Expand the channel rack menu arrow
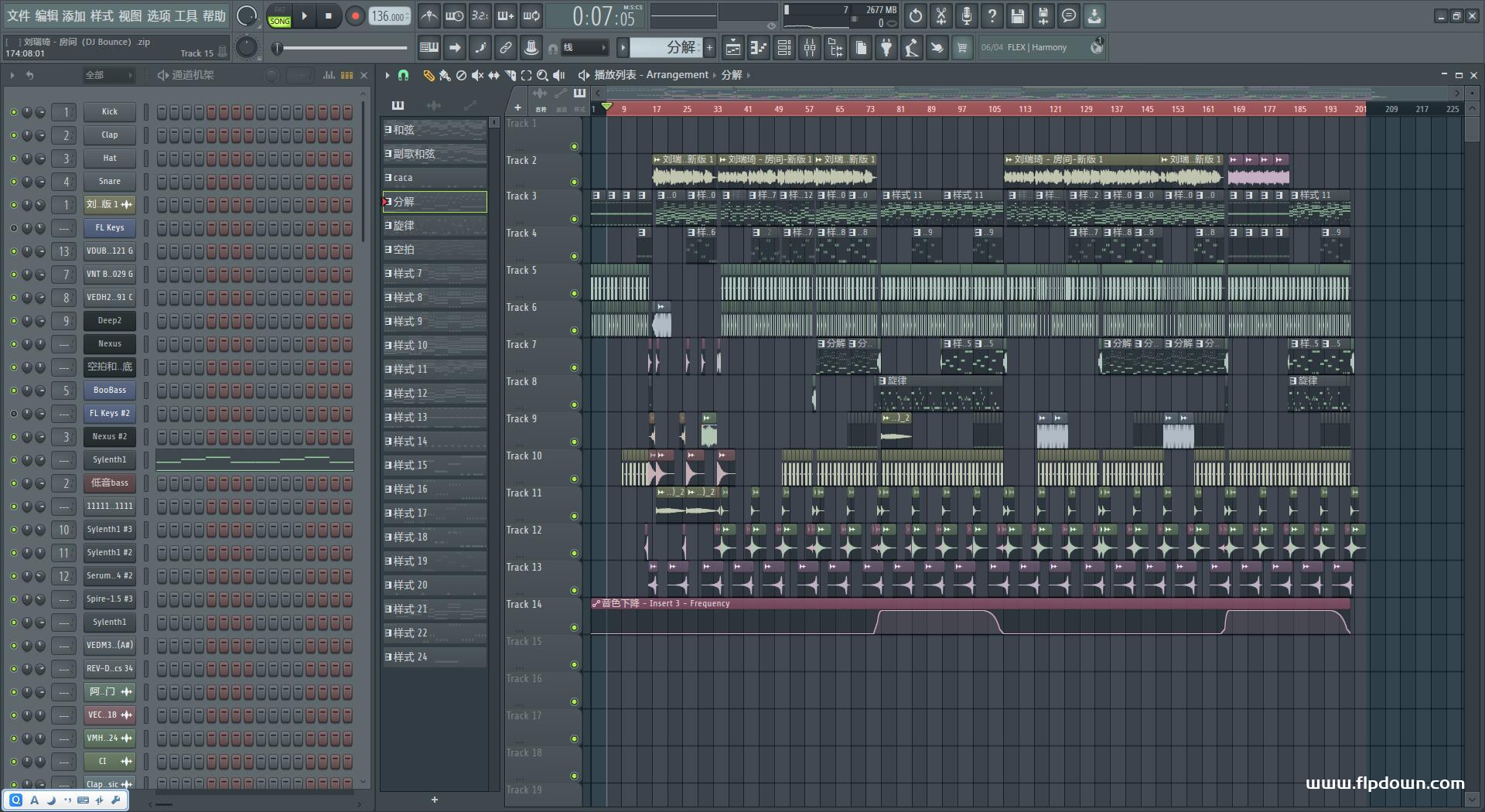The height and width of the screenshot is (812, 1485). click(x=12, y=75)
